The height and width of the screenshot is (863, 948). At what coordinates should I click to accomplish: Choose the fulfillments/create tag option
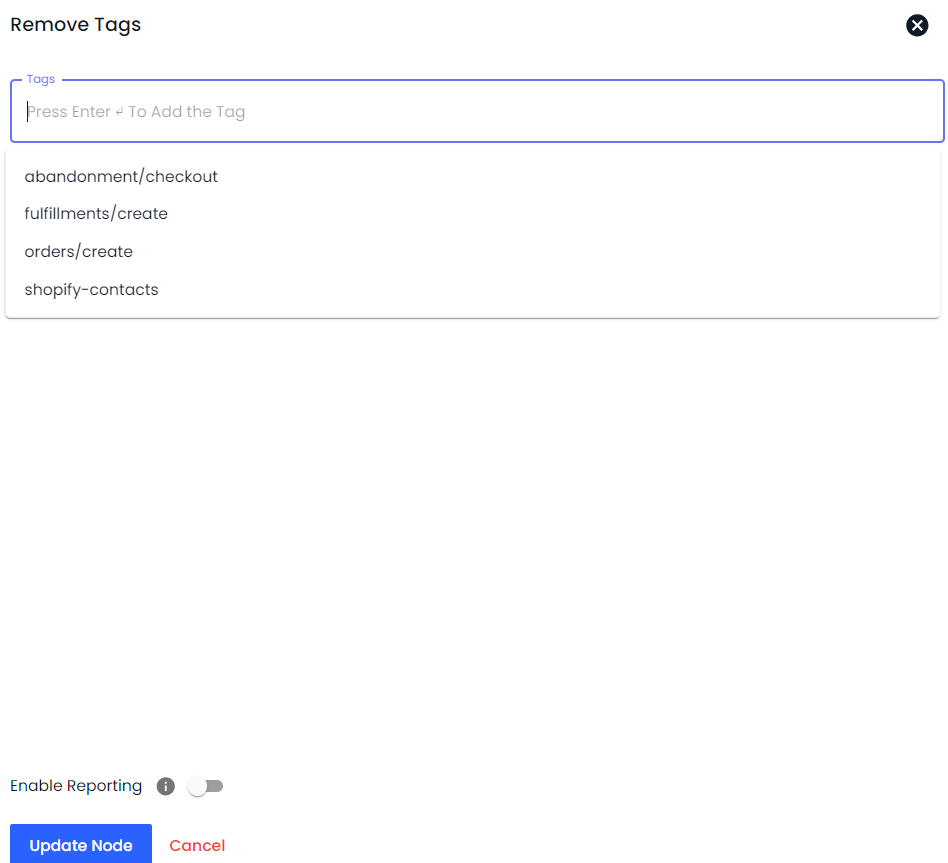(96, 214)
